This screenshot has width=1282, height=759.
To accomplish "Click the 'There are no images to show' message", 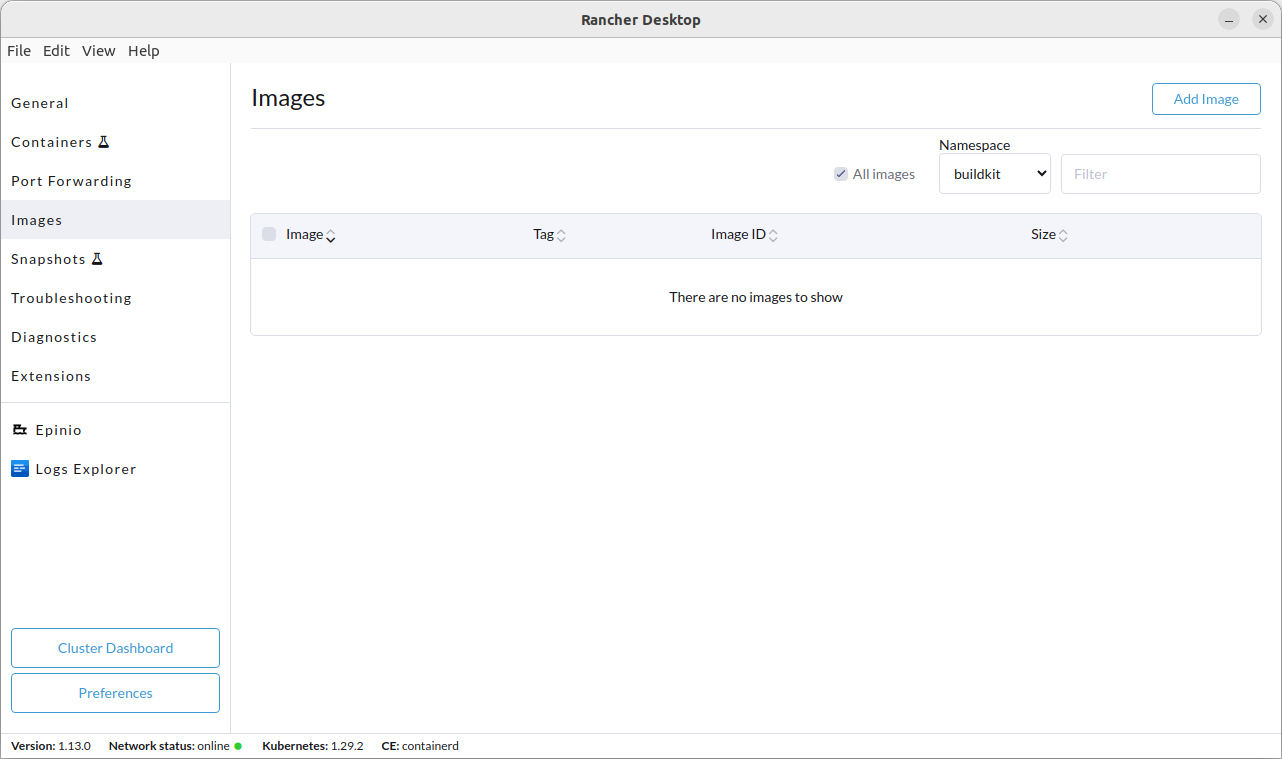I will [756, 297].
